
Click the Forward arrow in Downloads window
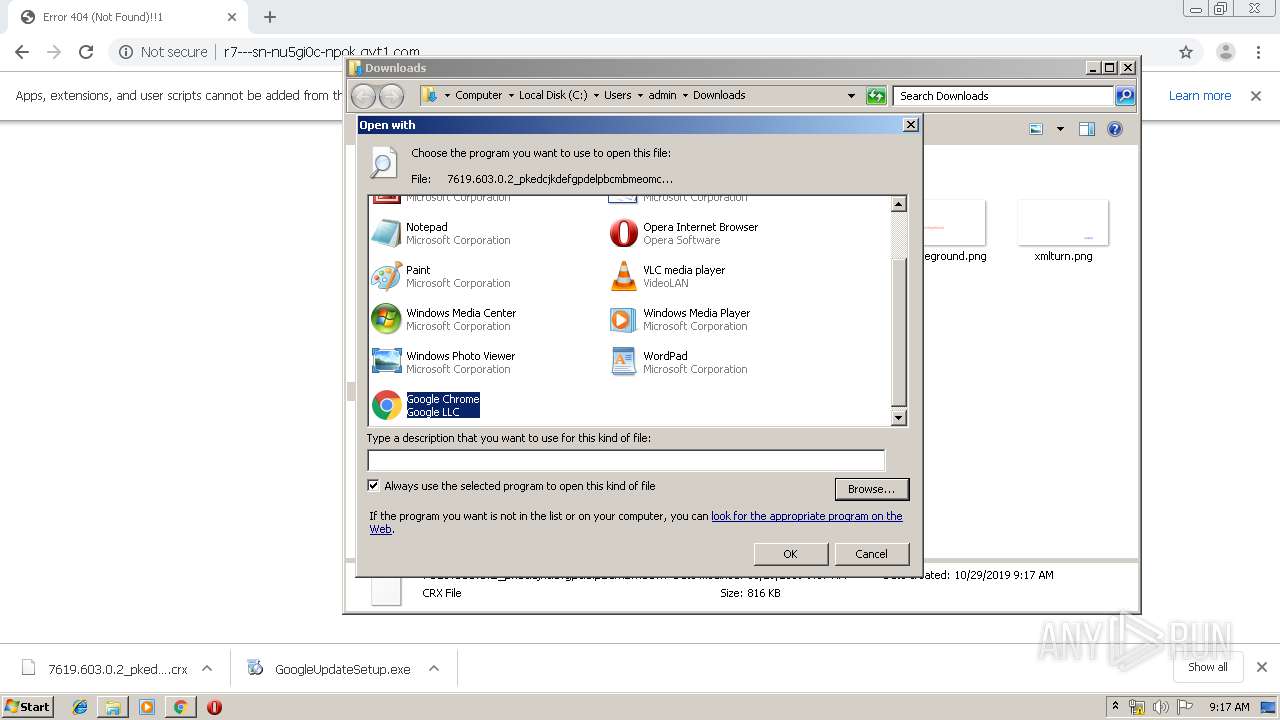tap(391, 96)
